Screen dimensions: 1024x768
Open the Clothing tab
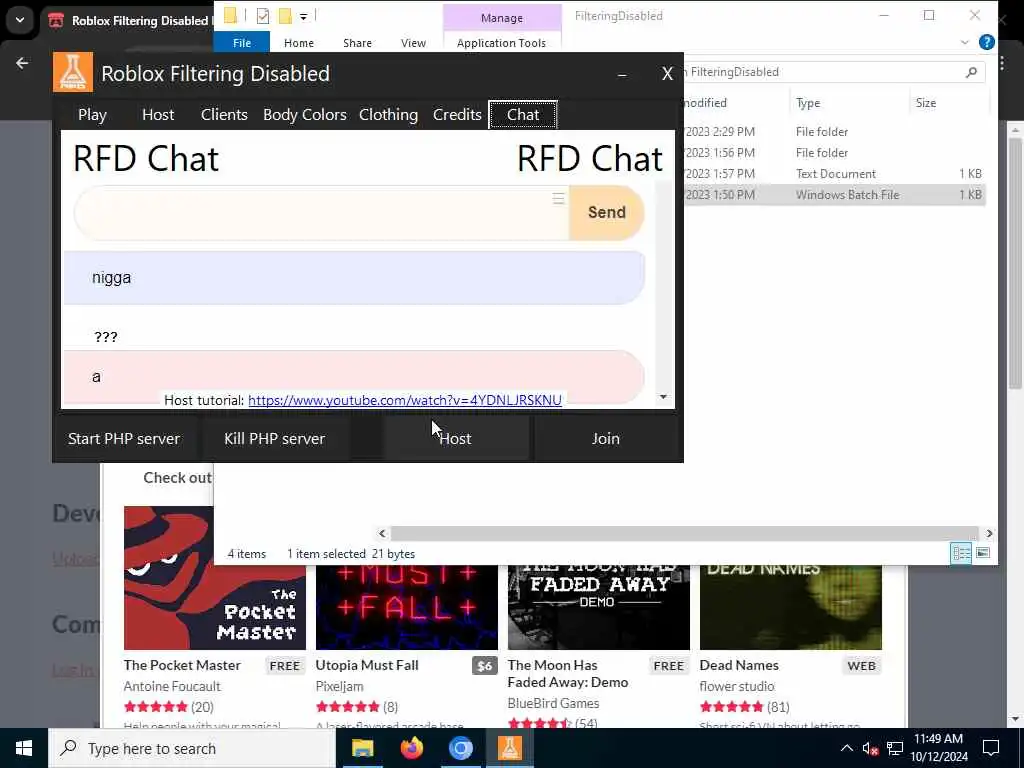tap(388, 115)
